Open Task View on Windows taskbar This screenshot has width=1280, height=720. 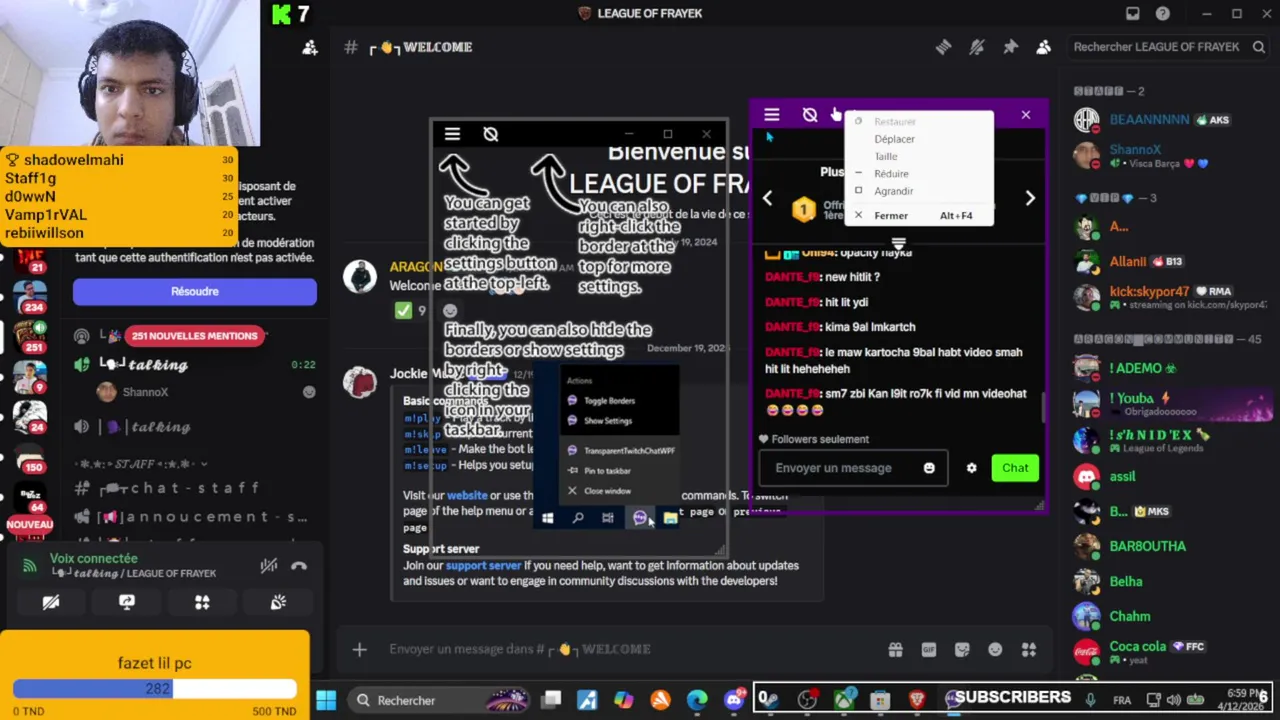[x=552, y=700]
